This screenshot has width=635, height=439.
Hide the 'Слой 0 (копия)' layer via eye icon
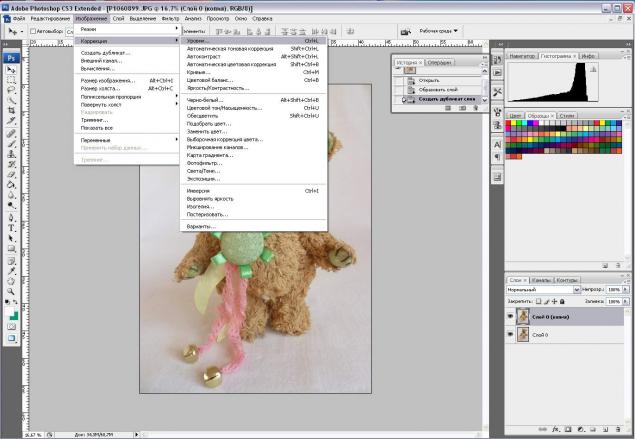coord(510,316)
